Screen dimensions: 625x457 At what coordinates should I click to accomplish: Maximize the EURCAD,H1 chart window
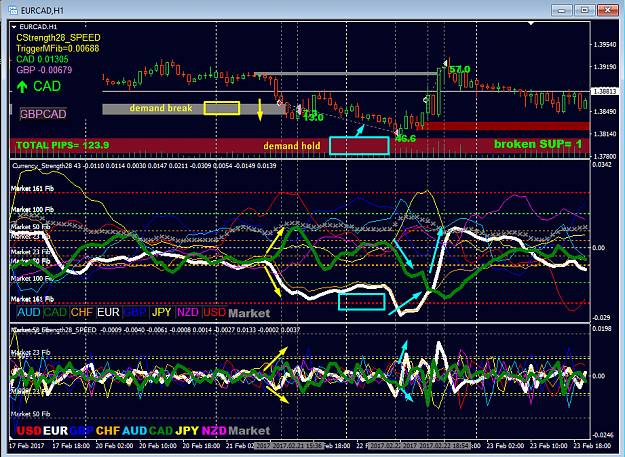(584, 10)
